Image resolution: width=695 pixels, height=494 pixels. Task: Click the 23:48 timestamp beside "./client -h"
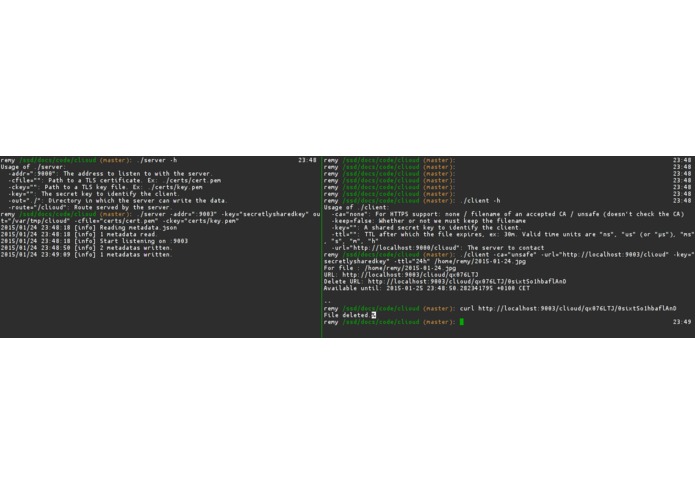pos(682,201)
